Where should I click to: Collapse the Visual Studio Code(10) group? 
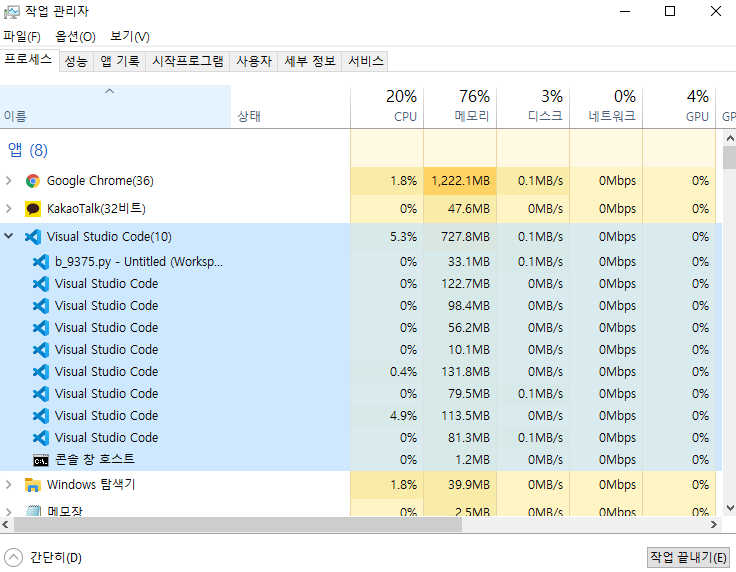point(8,236)
